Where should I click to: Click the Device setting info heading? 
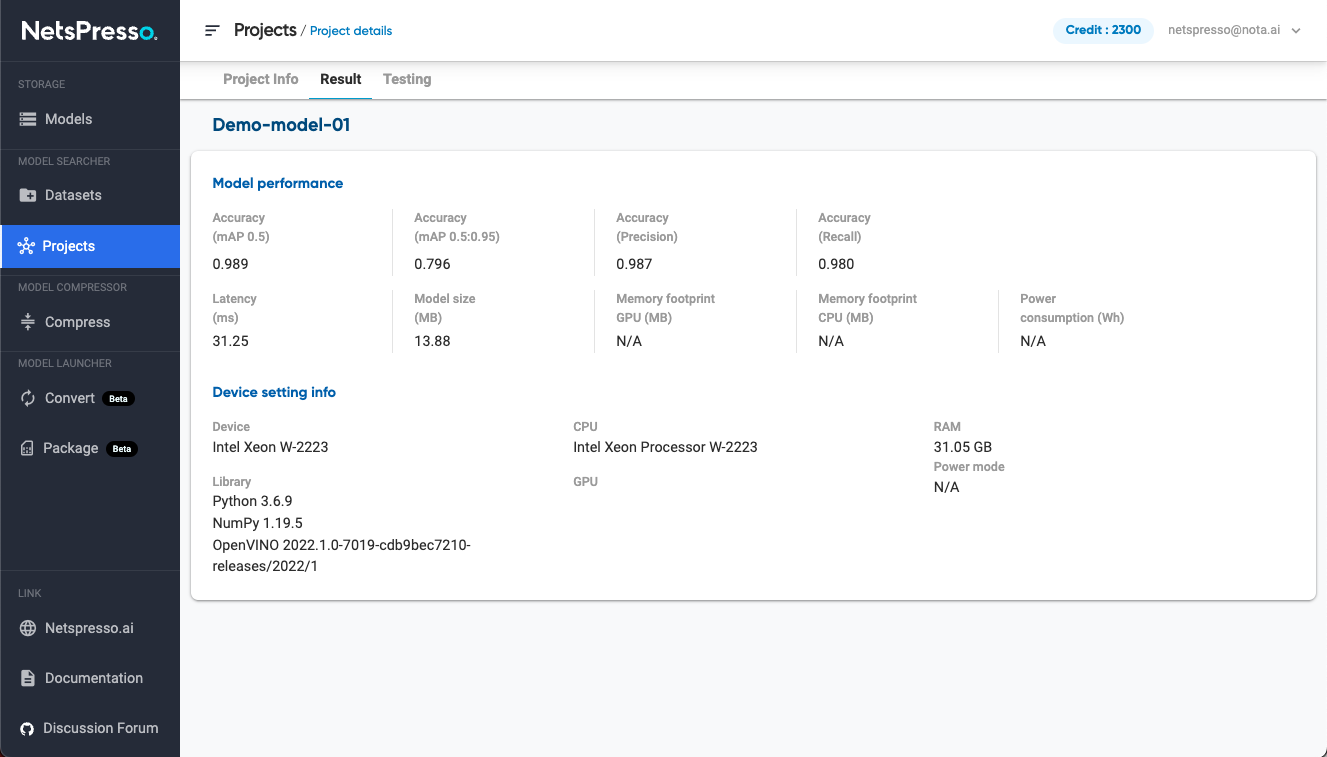[x=274, y=392]
